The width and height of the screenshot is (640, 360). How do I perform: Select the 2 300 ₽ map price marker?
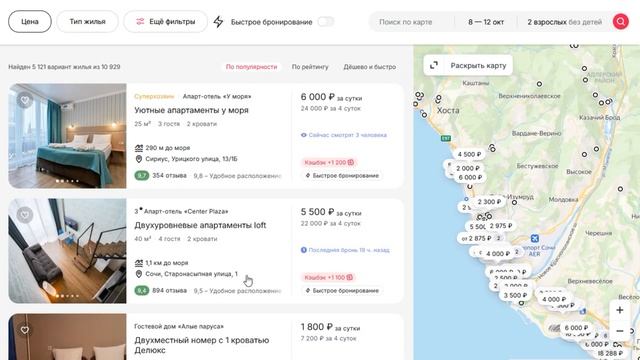(489, 202)
